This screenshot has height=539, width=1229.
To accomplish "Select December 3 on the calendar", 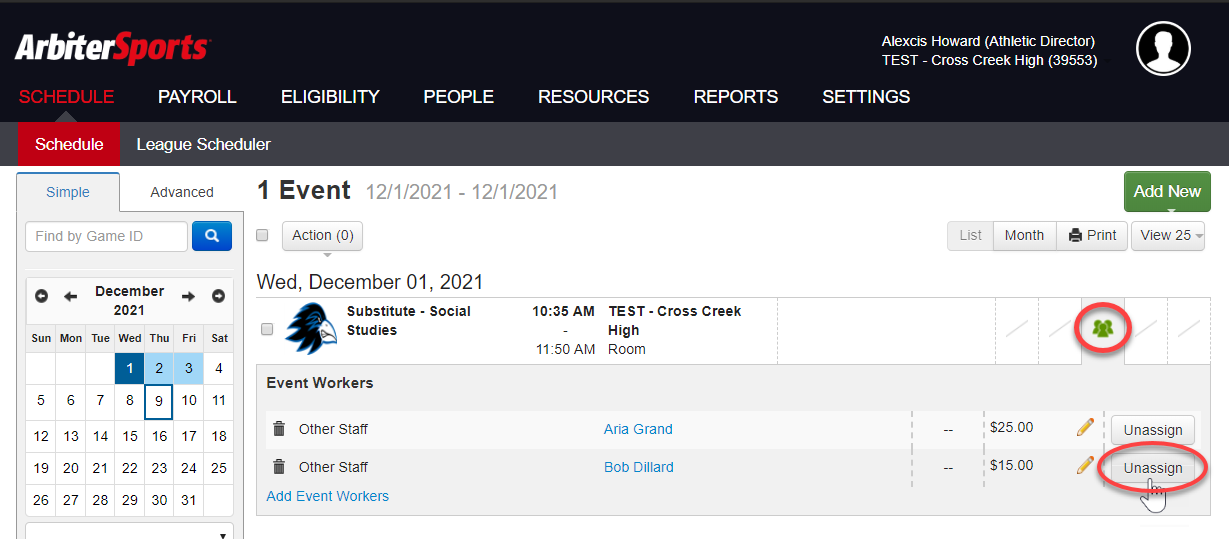I will click(x=189, y=368).
